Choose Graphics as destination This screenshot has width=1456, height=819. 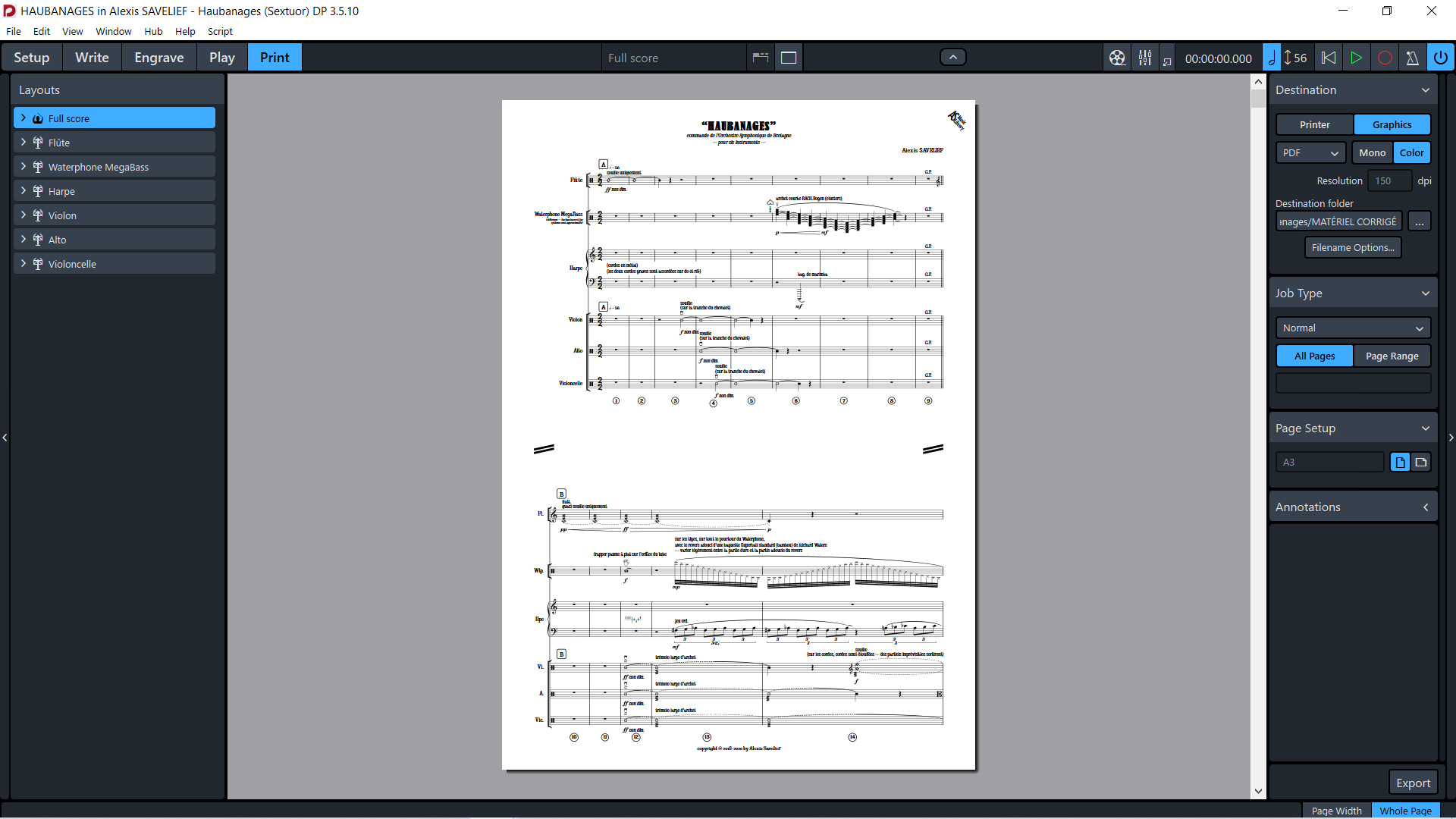(x=1392, y=124)
